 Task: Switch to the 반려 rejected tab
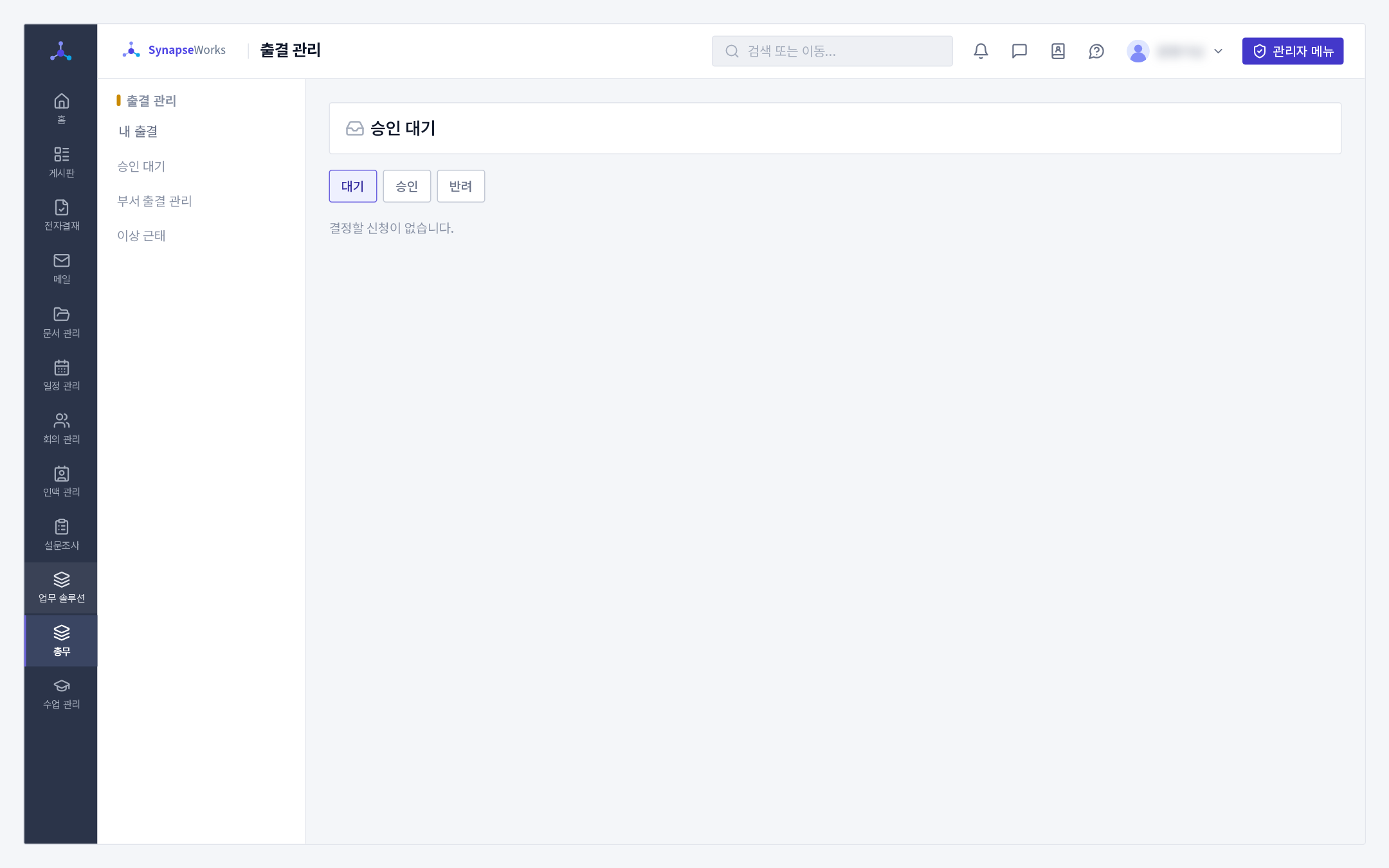pyautogui.click(x=460, y=186)
